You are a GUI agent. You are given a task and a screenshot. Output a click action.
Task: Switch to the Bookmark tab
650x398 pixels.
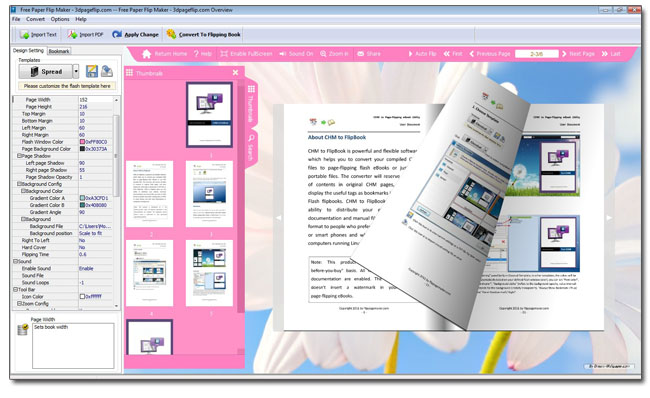click(59, 51)
